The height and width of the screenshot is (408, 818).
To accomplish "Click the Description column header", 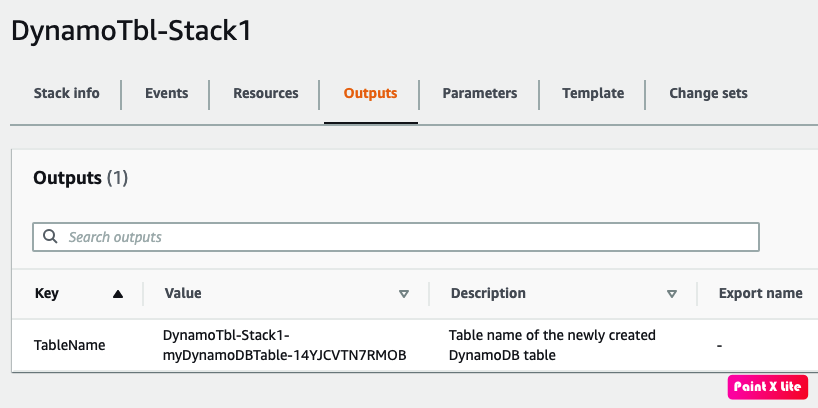I will (x=488, y=294).
